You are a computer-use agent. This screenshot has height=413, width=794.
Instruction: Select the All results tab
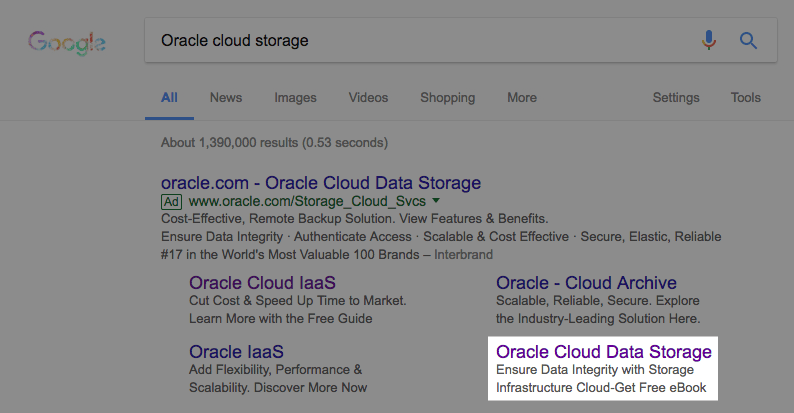click(169, 98)
